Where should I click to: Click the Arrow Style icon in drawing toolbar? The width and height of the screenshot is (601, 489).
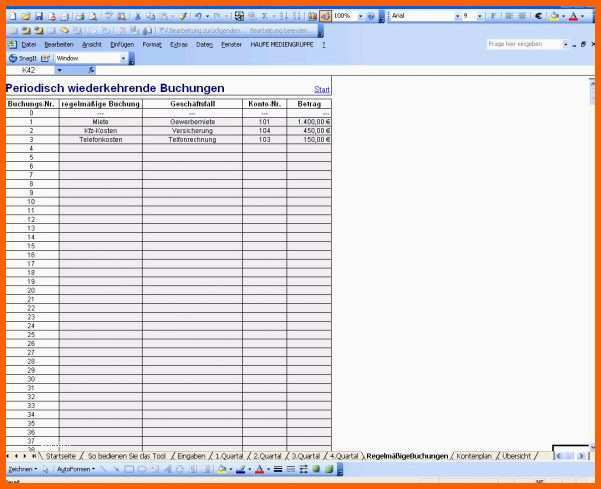click(304, 469)
